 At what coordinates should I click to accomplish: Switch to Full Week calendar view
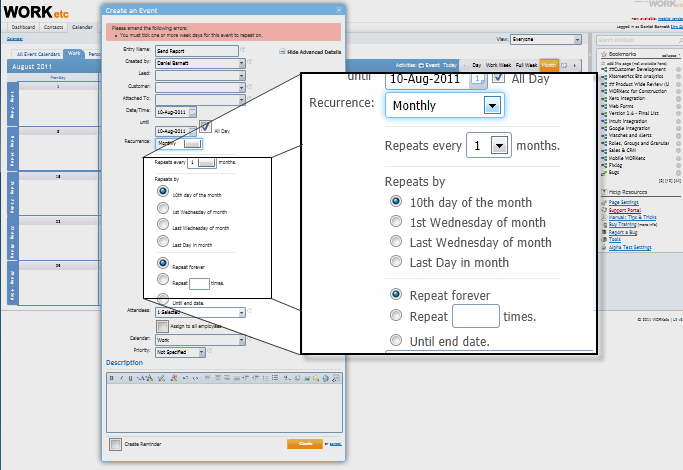(x=525, y=64)
